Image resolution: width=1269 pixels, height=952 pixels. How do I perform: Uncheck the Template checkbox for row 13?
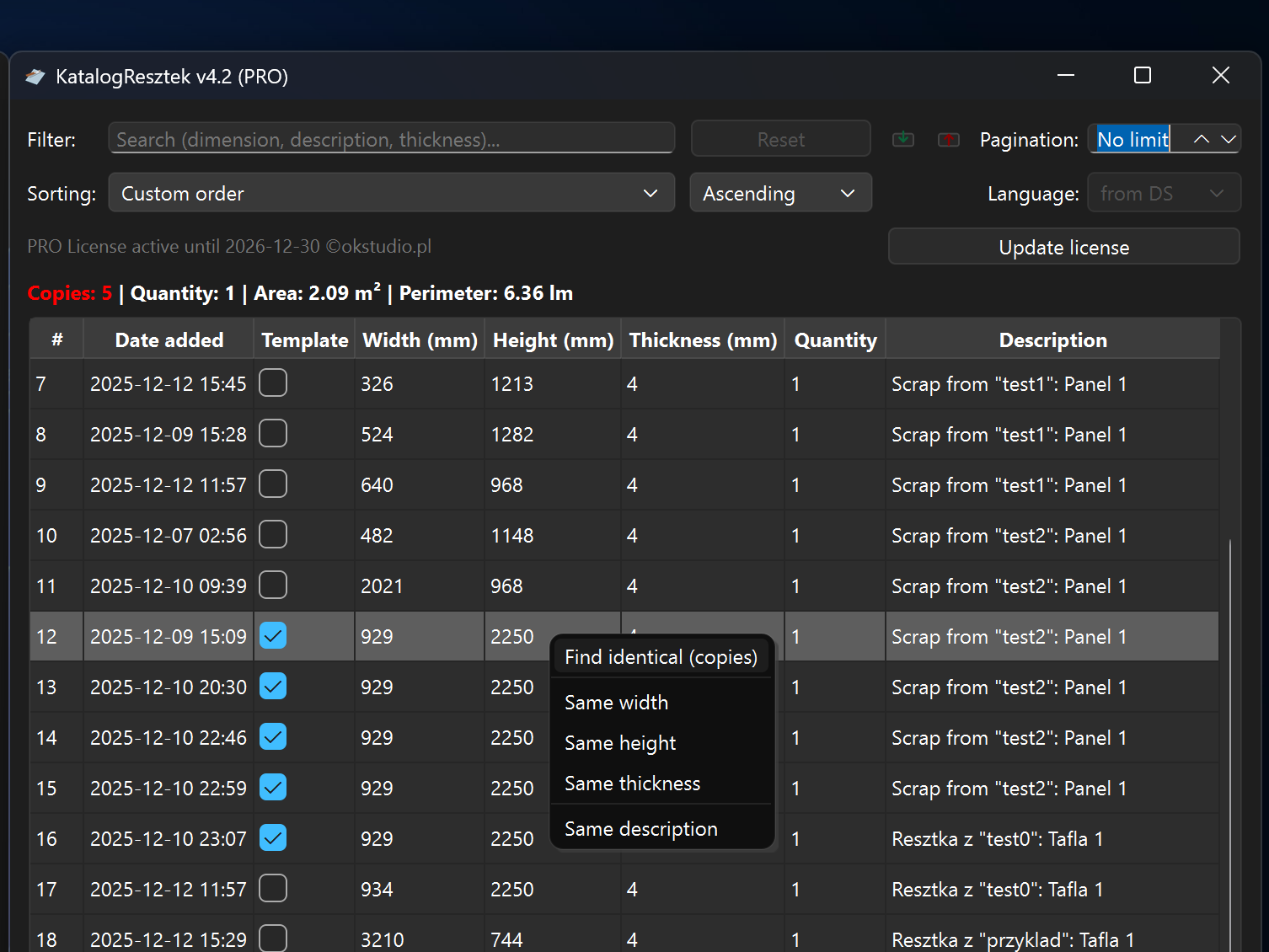pyautogui.click(x=273, y=687)
